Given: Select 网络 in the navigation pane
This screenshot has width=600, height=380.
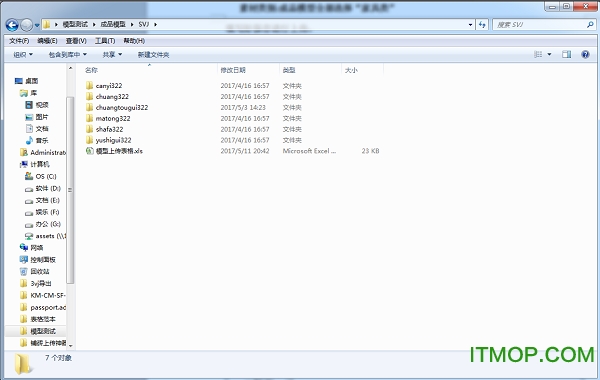Looking at the screenshot, I should tap(37, 248).
